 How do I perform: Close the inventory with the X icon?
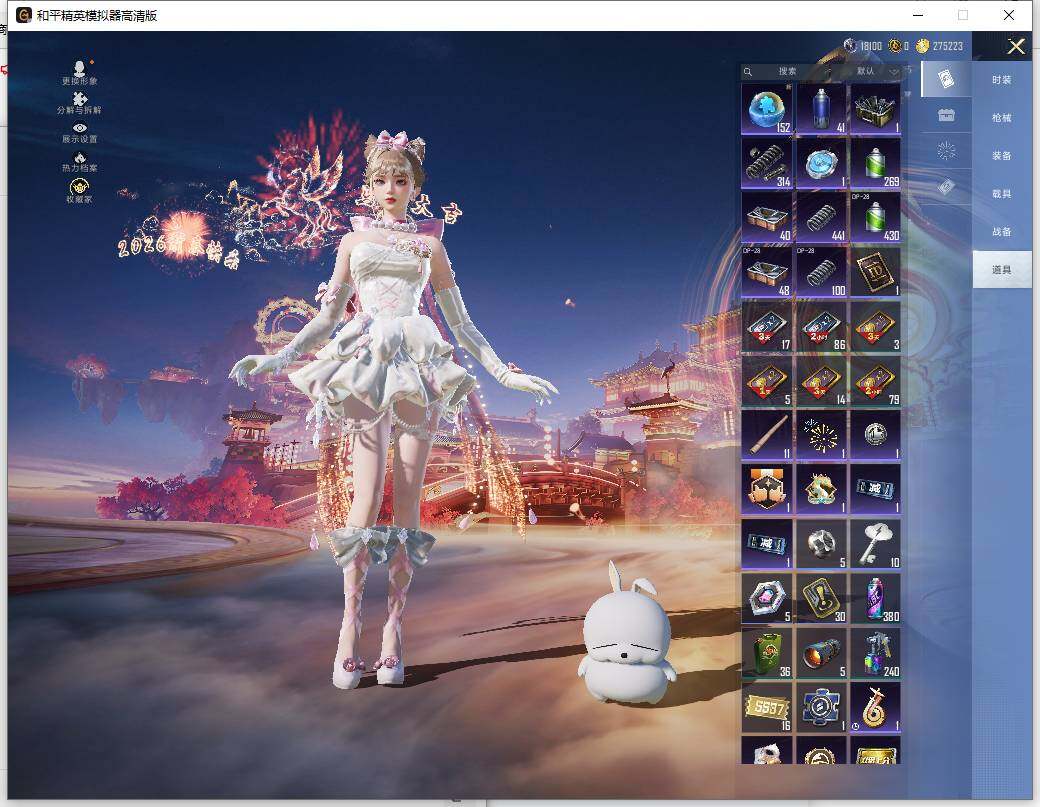[x=1016, y=46]
